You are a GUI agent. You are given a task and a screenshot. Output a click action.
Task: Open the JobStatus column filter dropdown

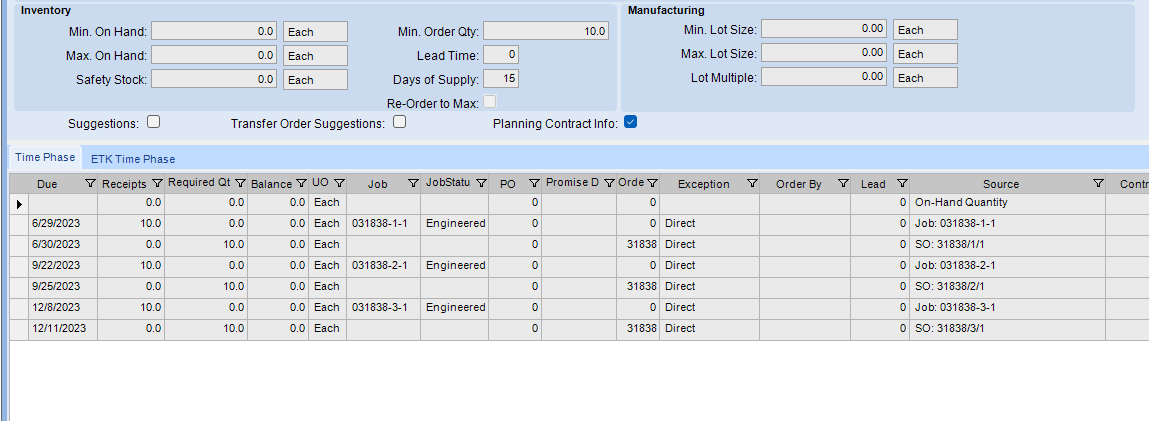pyautogui.click(x=481, y=183)
